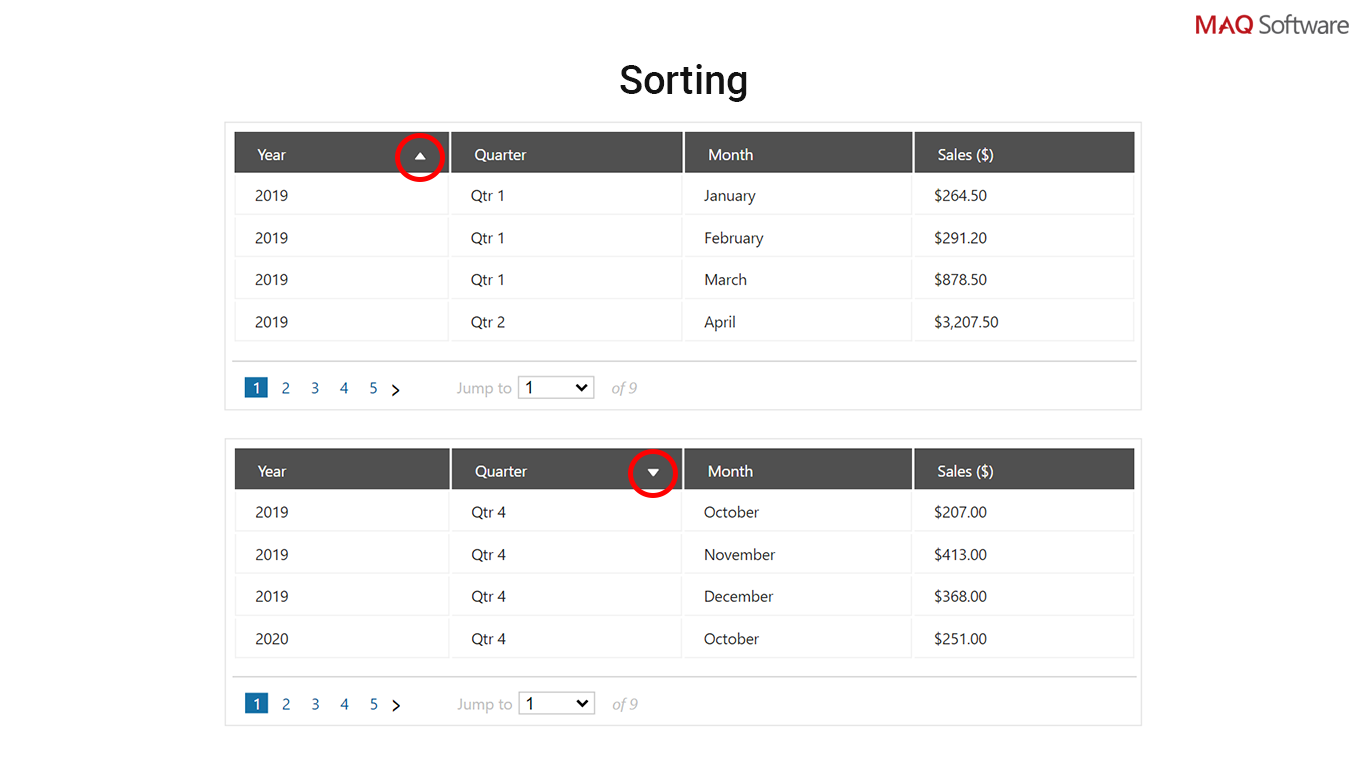Viewport: 1366px width, 768px height.
Task: Open Jump to dropdown in bottom table
Action: (556, 704)
